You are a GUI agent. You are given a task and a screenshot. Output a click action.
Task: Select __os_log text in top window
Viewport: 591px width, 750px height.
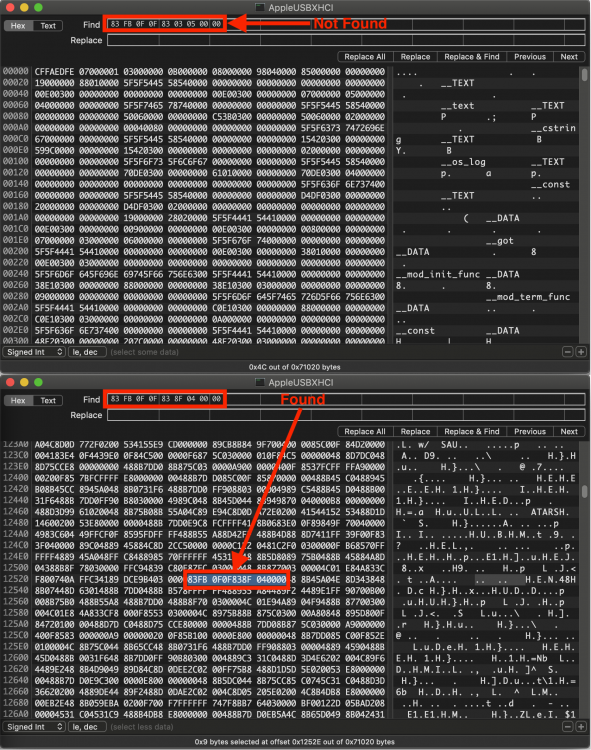coord(463,162)
